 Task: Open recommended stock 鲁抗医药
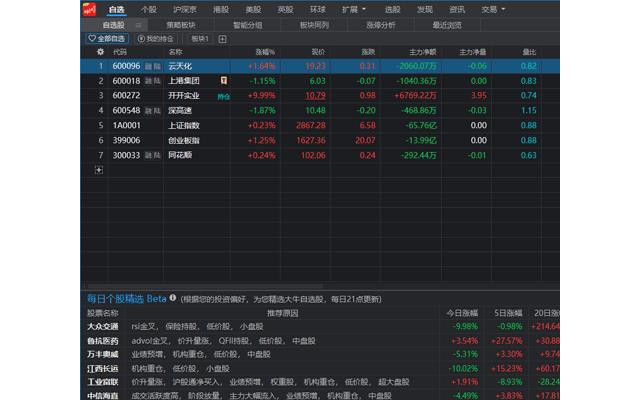pyautogui.click(x=103, y=341)
